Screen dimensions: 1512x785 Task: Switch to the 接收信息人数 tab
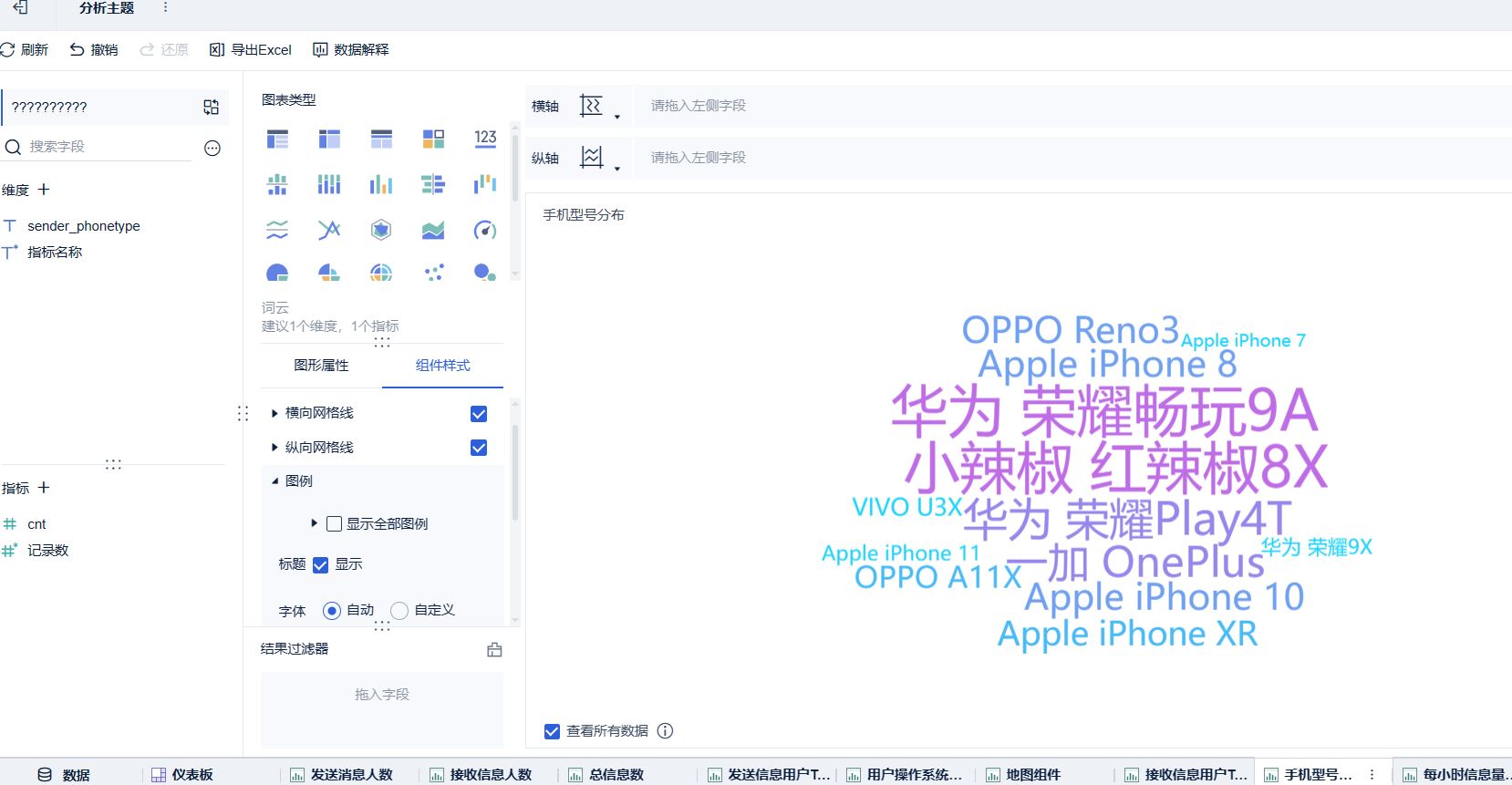(480, 774)
